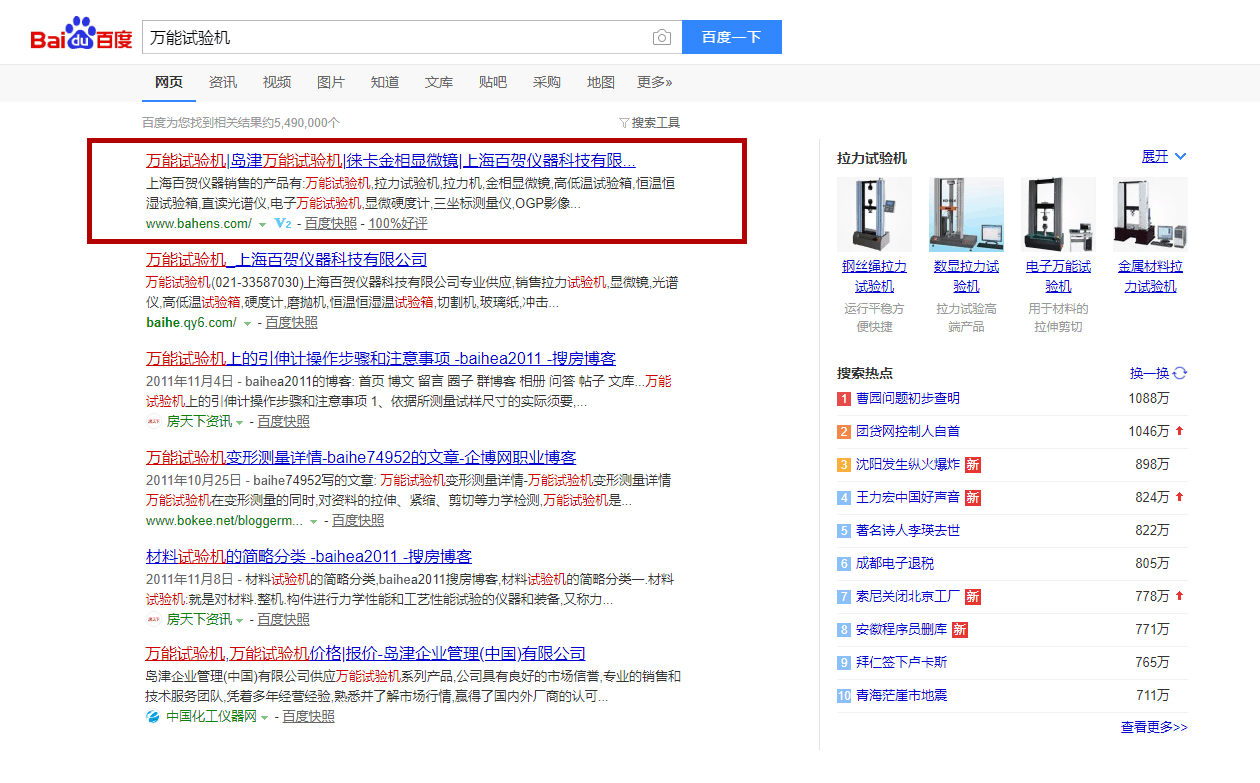Refresh hot searches with 换一换 icon
Viewport: 1260px width, 783px height.
coord(1180,373)
